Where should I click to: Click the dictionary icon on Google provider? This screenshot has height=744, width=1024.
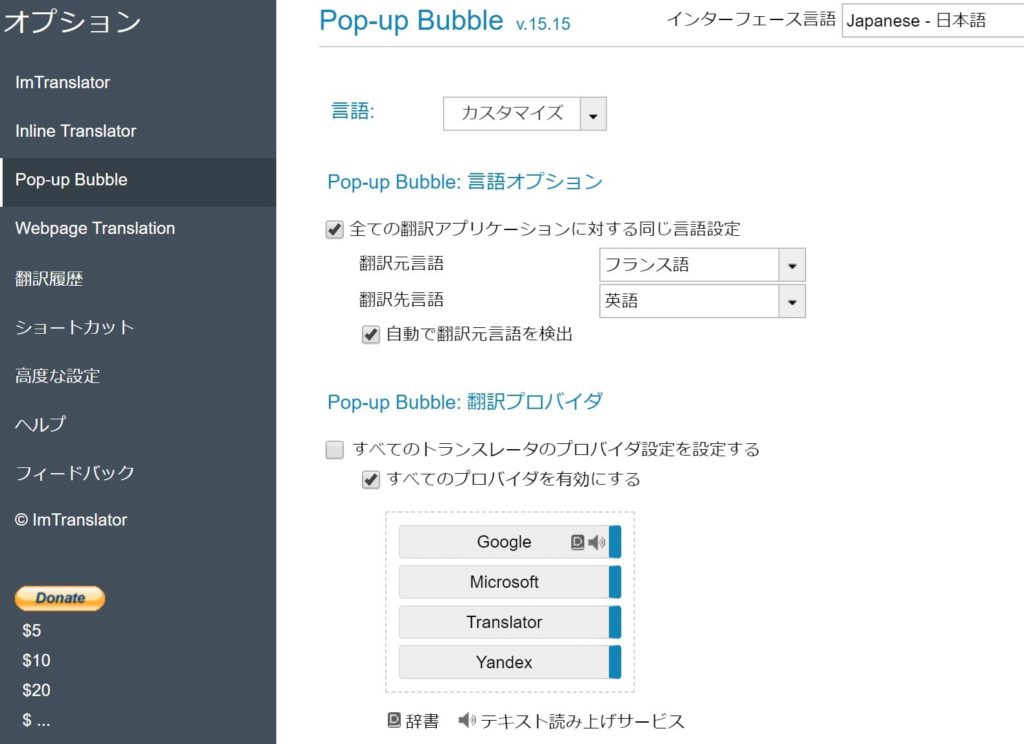(x=577, y=542)
